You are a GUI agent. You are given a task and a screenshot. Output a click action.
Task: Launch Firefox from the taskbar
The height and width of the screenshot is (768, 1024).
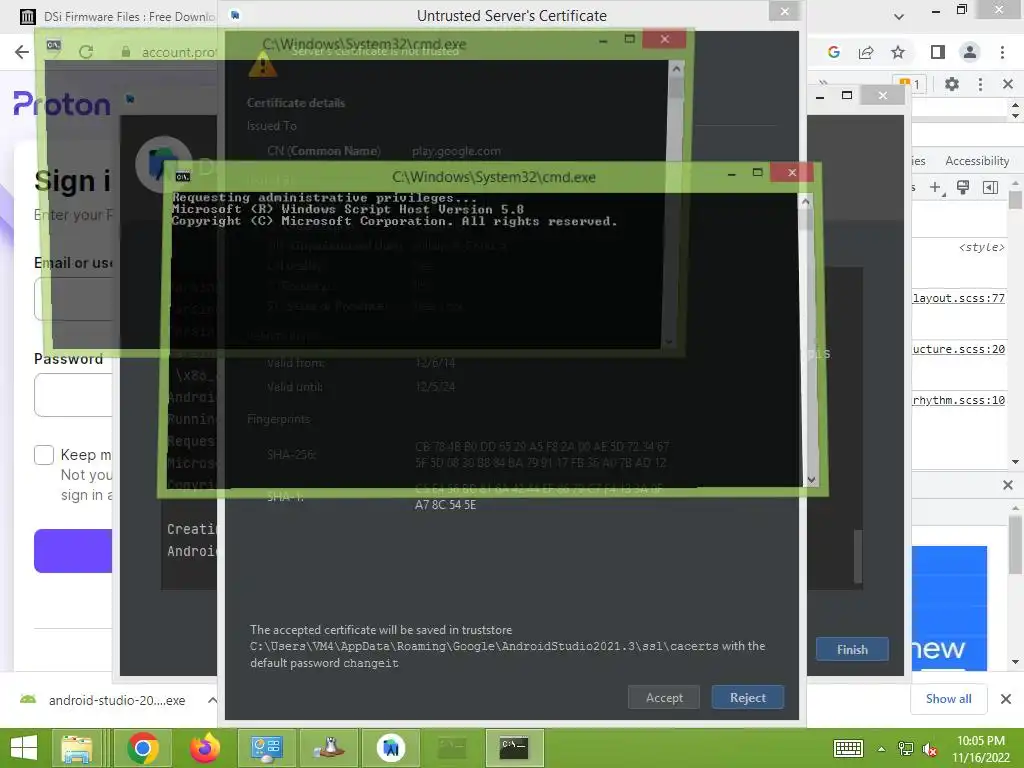point(204,748)
